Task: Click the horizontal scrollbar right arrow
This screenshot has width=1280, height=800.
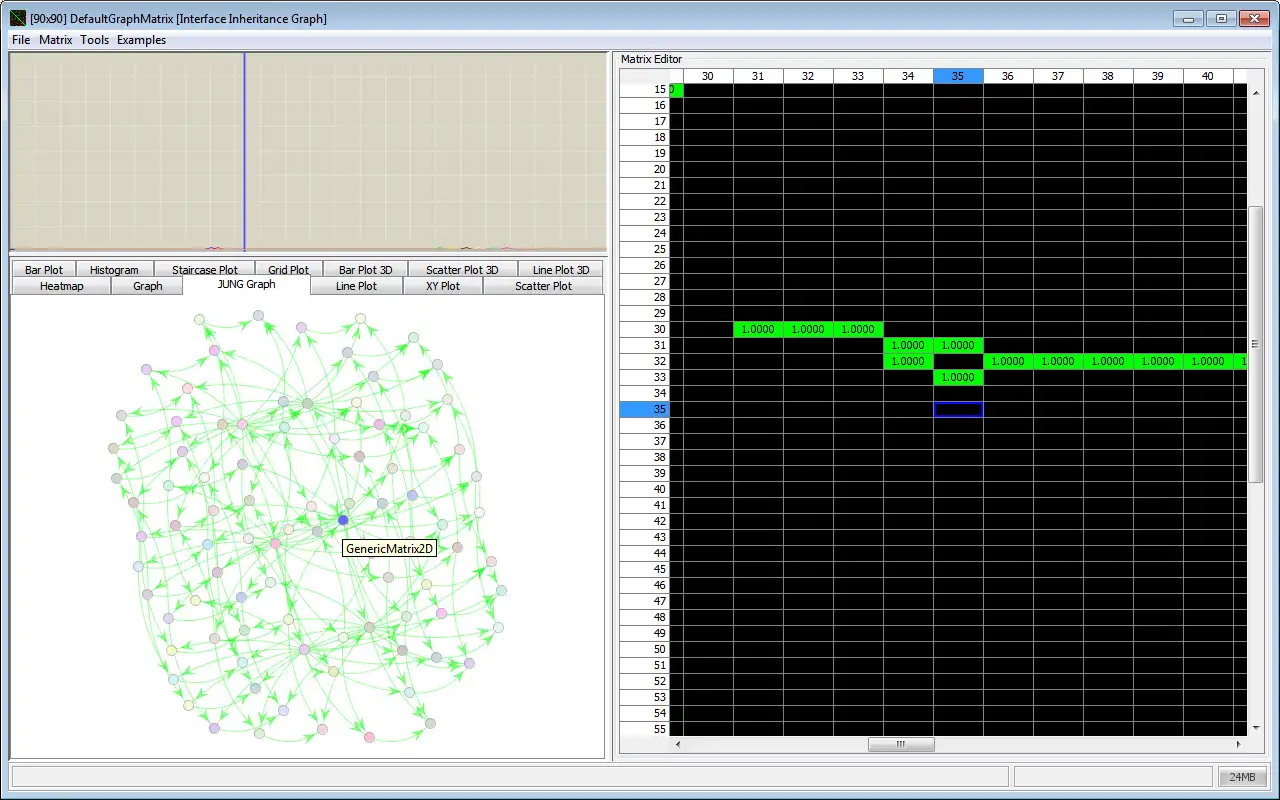Action: (1238, 744)
